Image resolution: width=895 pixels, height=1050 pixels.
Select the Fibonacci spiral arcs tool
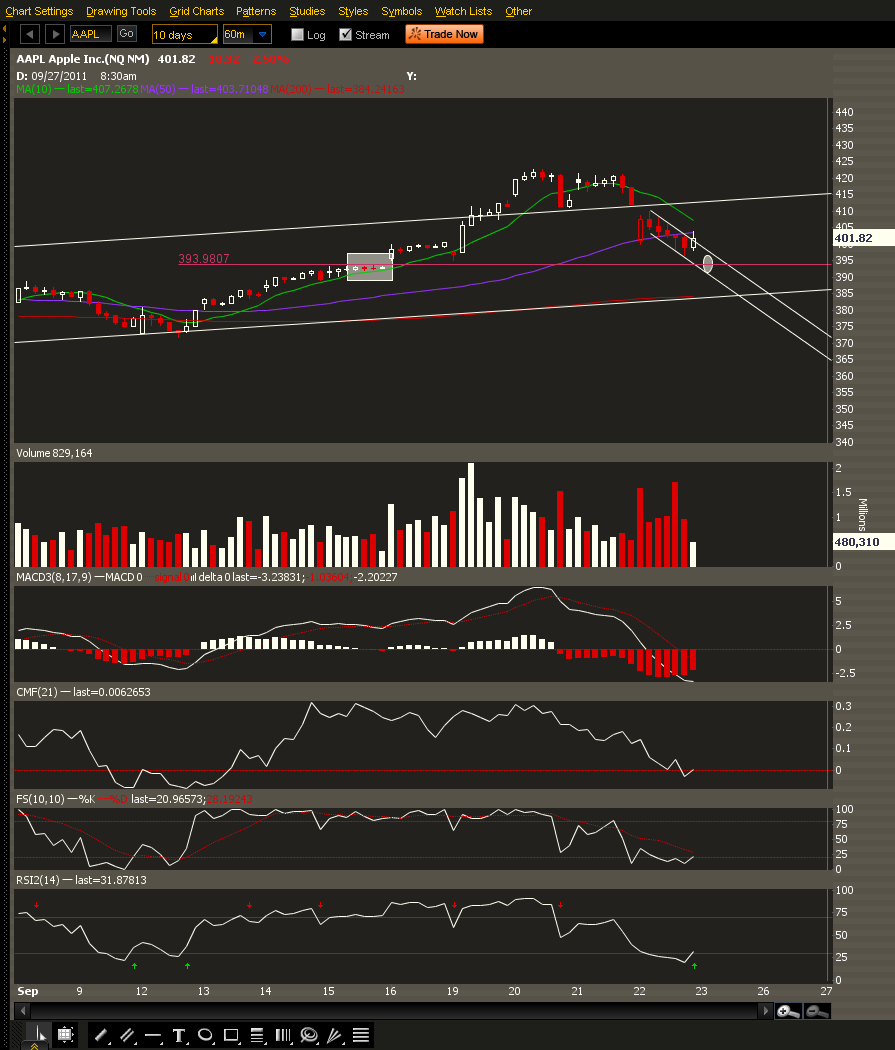(x=309, y=1035)
